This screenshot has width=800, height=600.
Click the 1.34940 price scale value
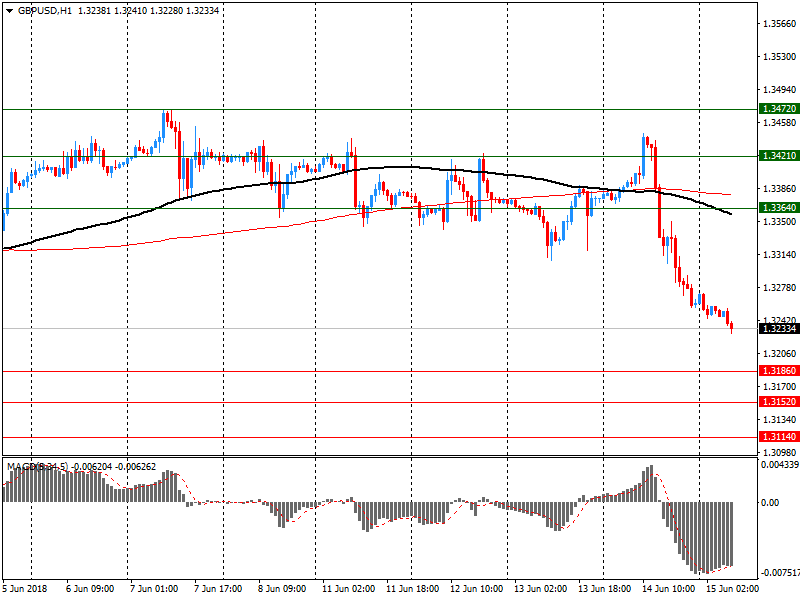click(x=779, y=90)
